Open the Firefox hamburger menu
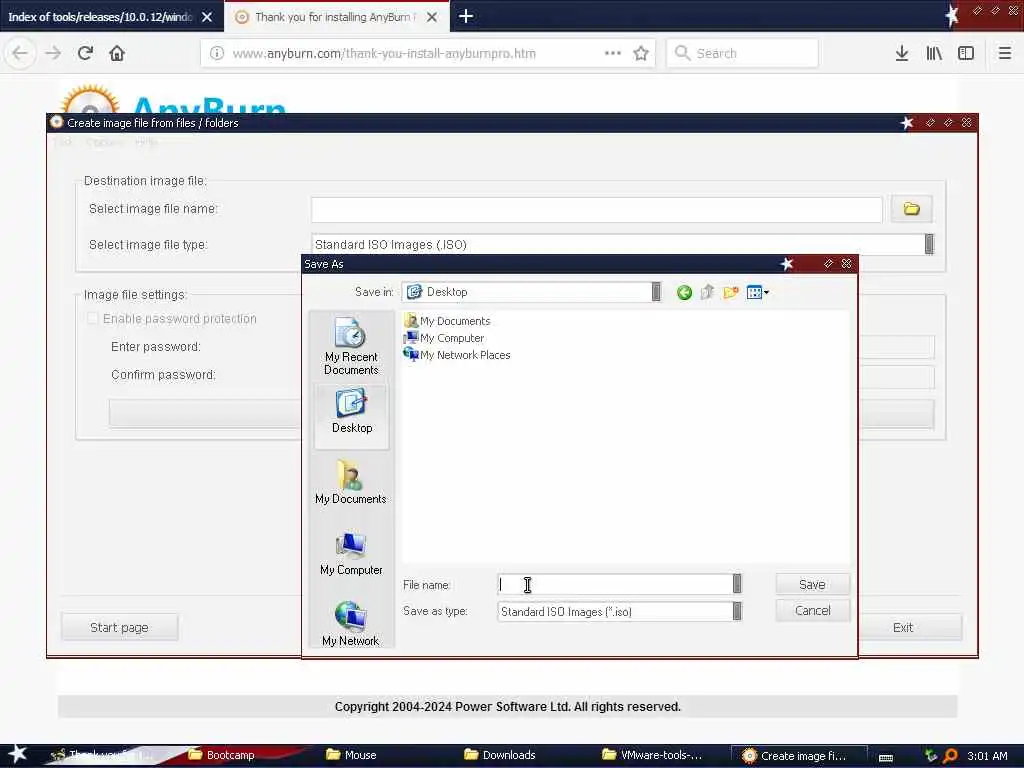 pyautogui.click(x=1005, y=53)
